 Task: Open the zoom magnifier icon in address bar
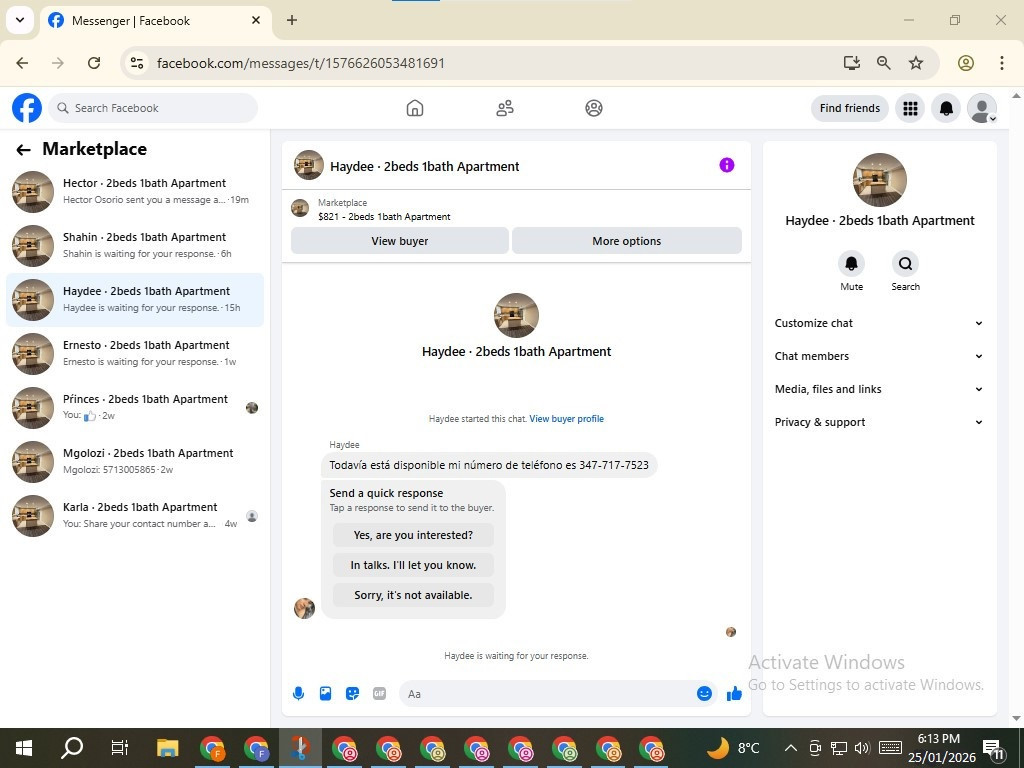884,63
